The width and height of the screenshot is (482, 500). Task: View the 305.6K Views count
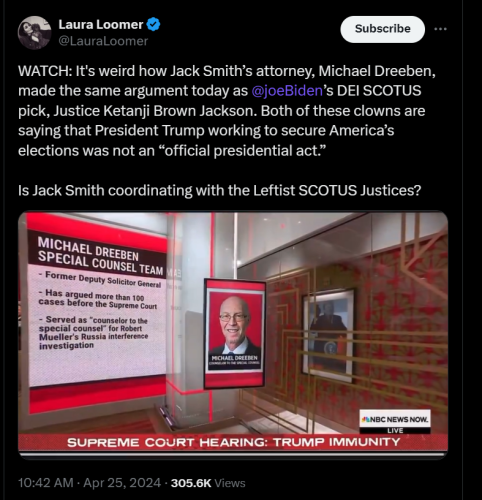click(x=208, y=483)
